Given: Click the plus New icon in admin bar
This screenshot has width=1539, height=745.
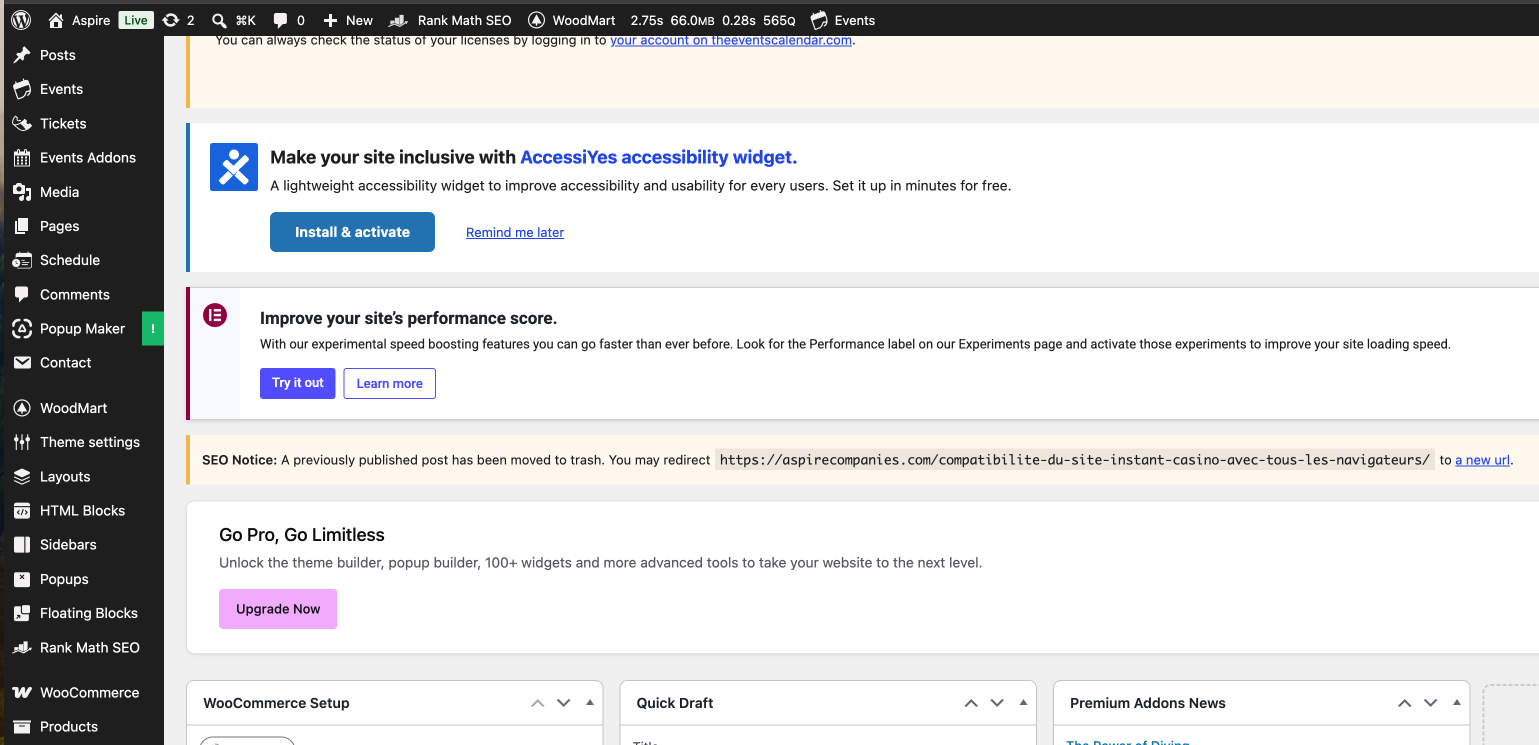Looking at the screenshot, I should (x=331, y=20).
